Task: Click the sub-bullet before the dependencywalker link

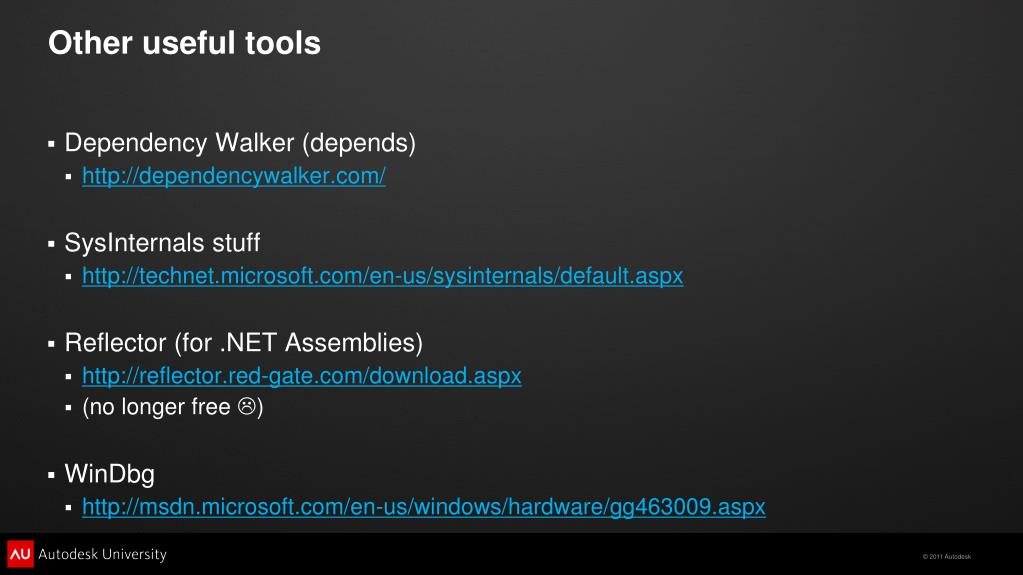Action: click(x=69, y=177)
